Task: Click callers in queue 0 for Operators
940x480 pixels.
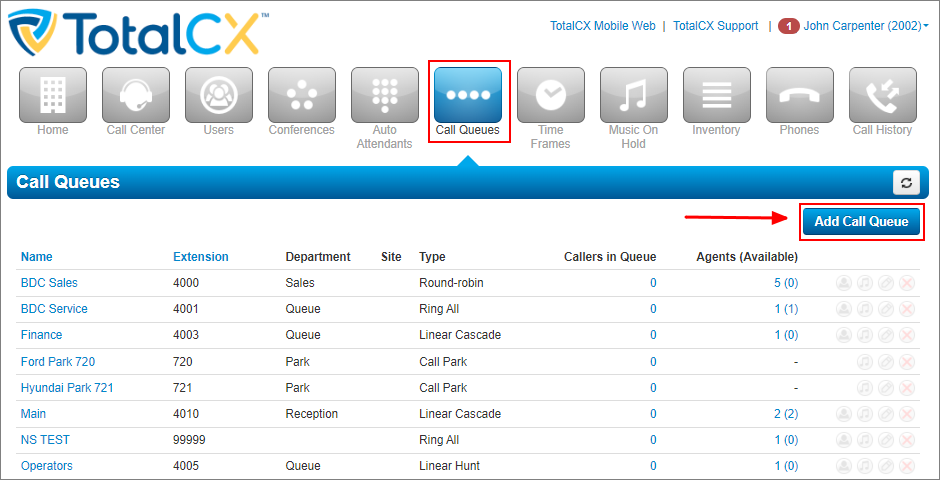Action: click(653, 466)
